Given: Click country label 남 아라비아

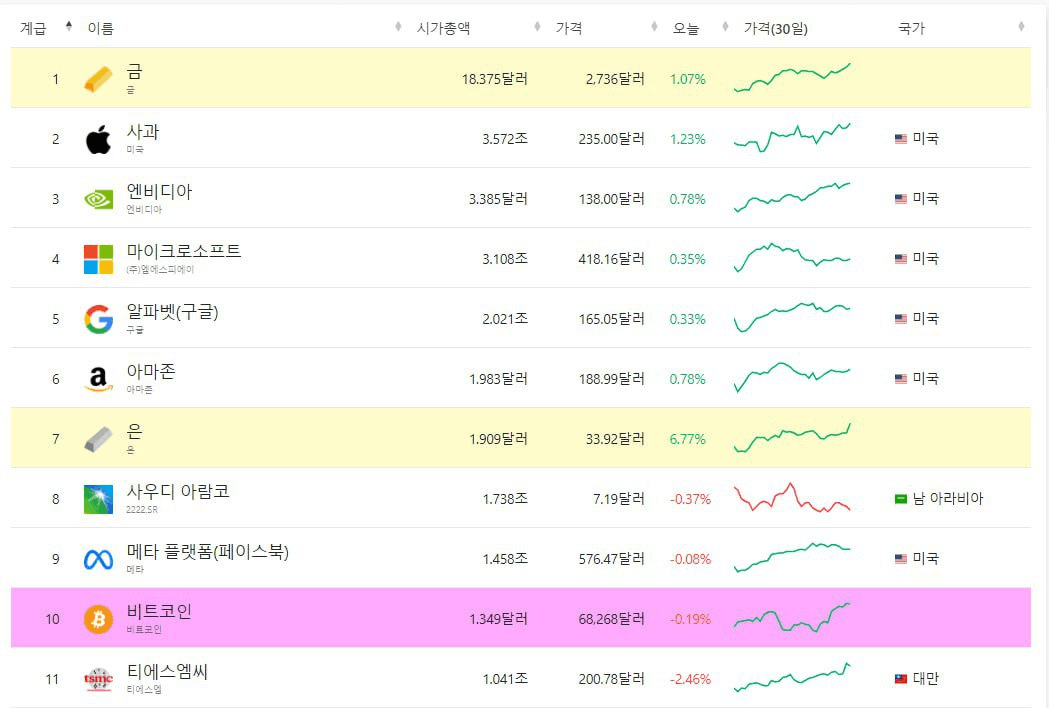Looking at the screenshot, I should (948, 499).
